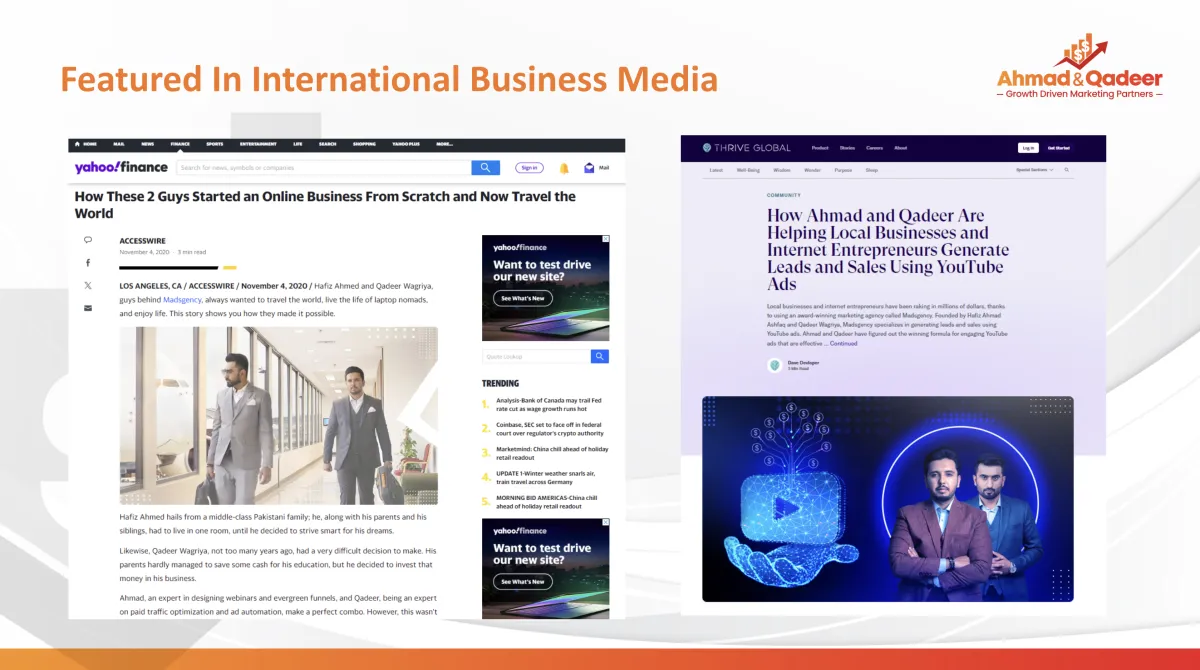
Task: Click the Yahoo Sign in button
Action: point(530,168)
